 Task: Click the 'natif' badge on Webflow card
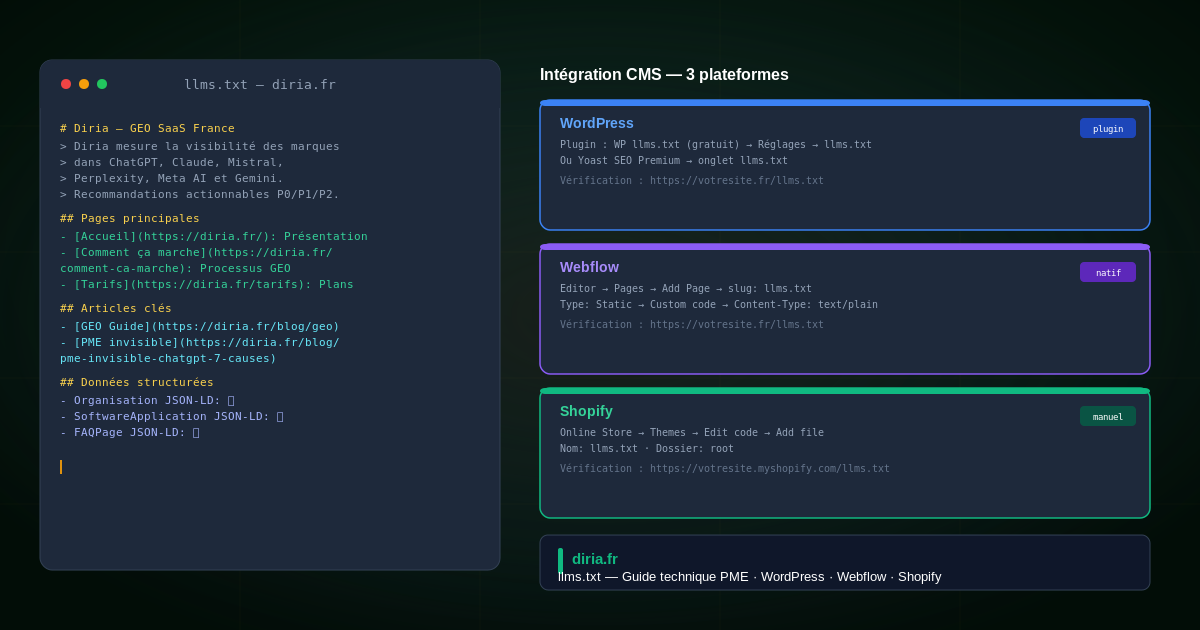1108,272
